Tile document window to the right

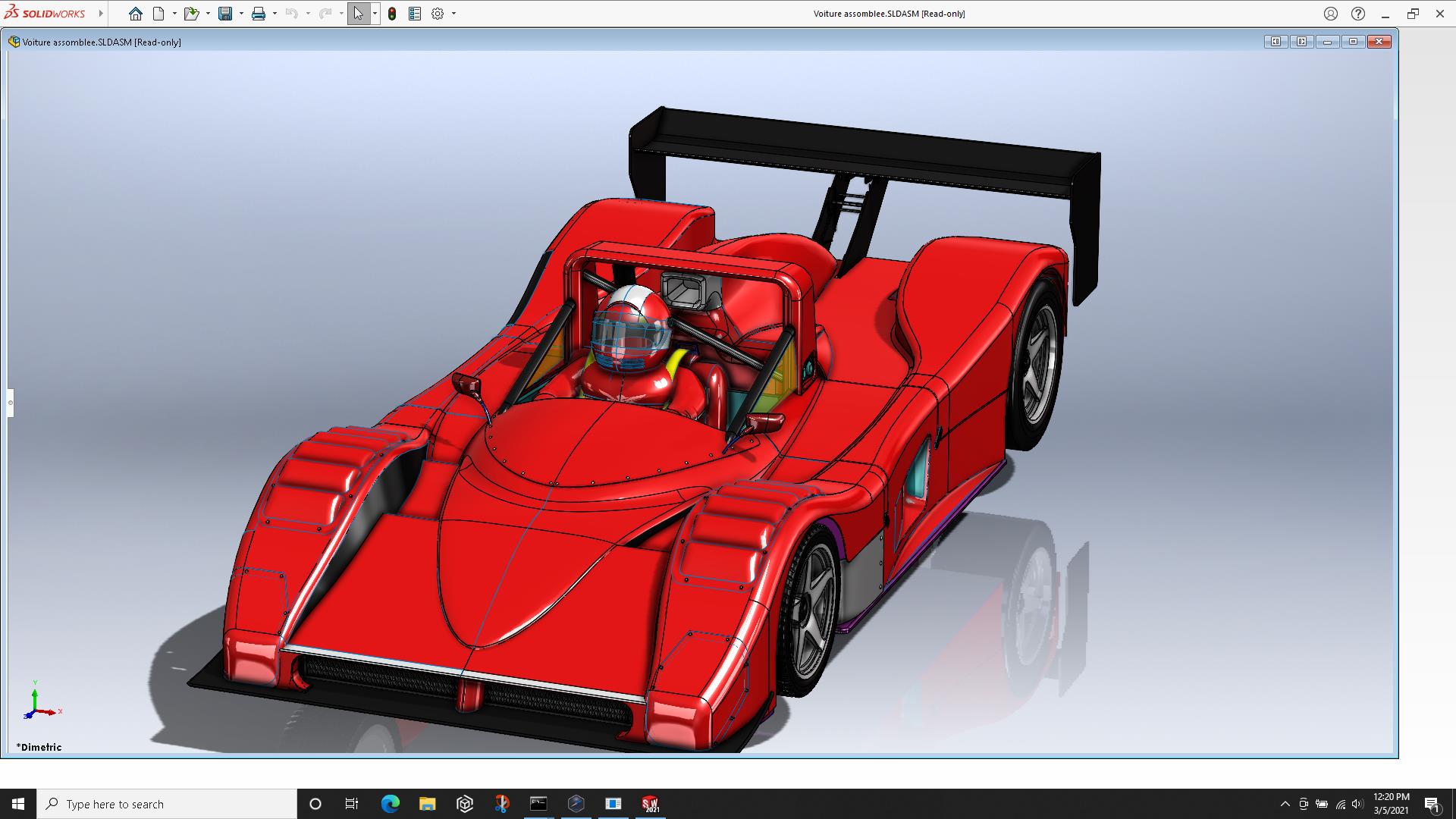point(1301,42)
